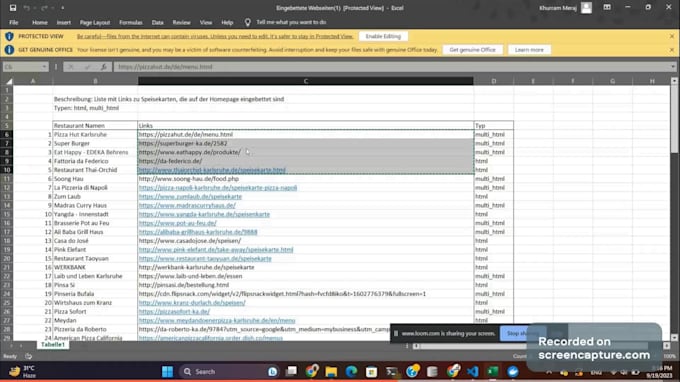Click the lightbulb Tell me icon
The image size is (680, 382).
point(247,22)
